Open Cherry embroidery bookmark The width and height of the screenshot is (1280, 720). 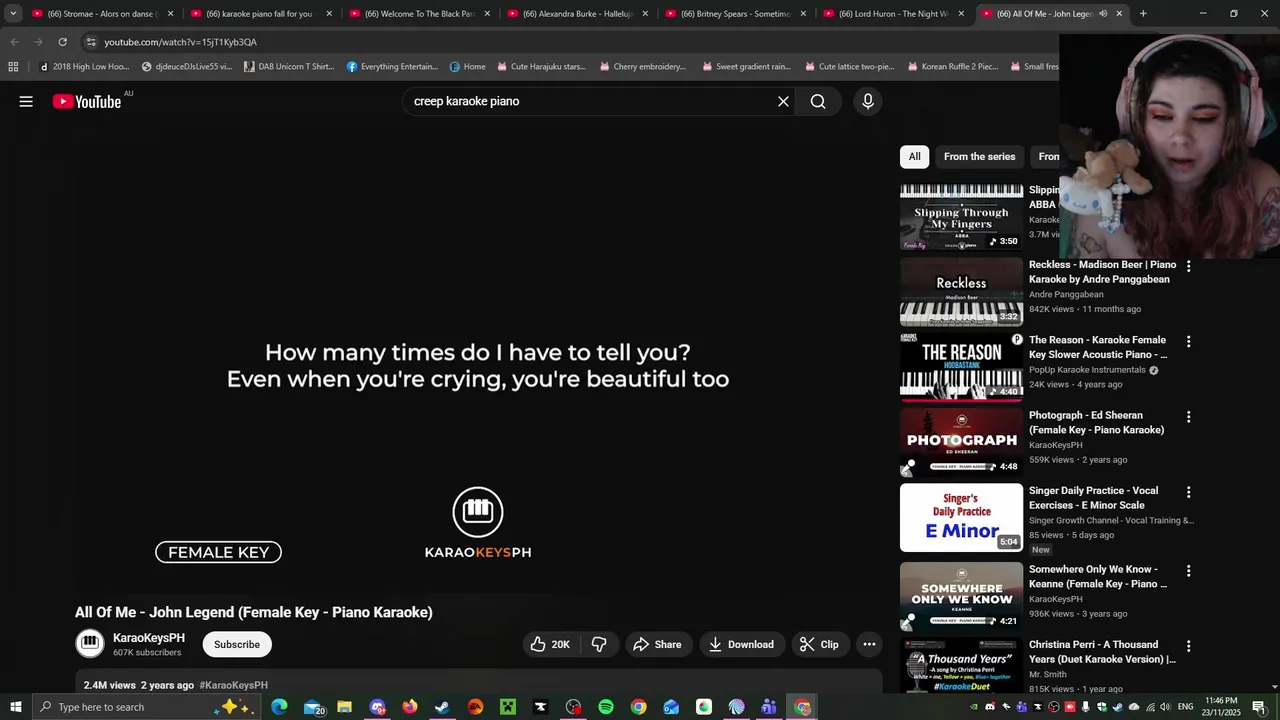pos(643,67)
